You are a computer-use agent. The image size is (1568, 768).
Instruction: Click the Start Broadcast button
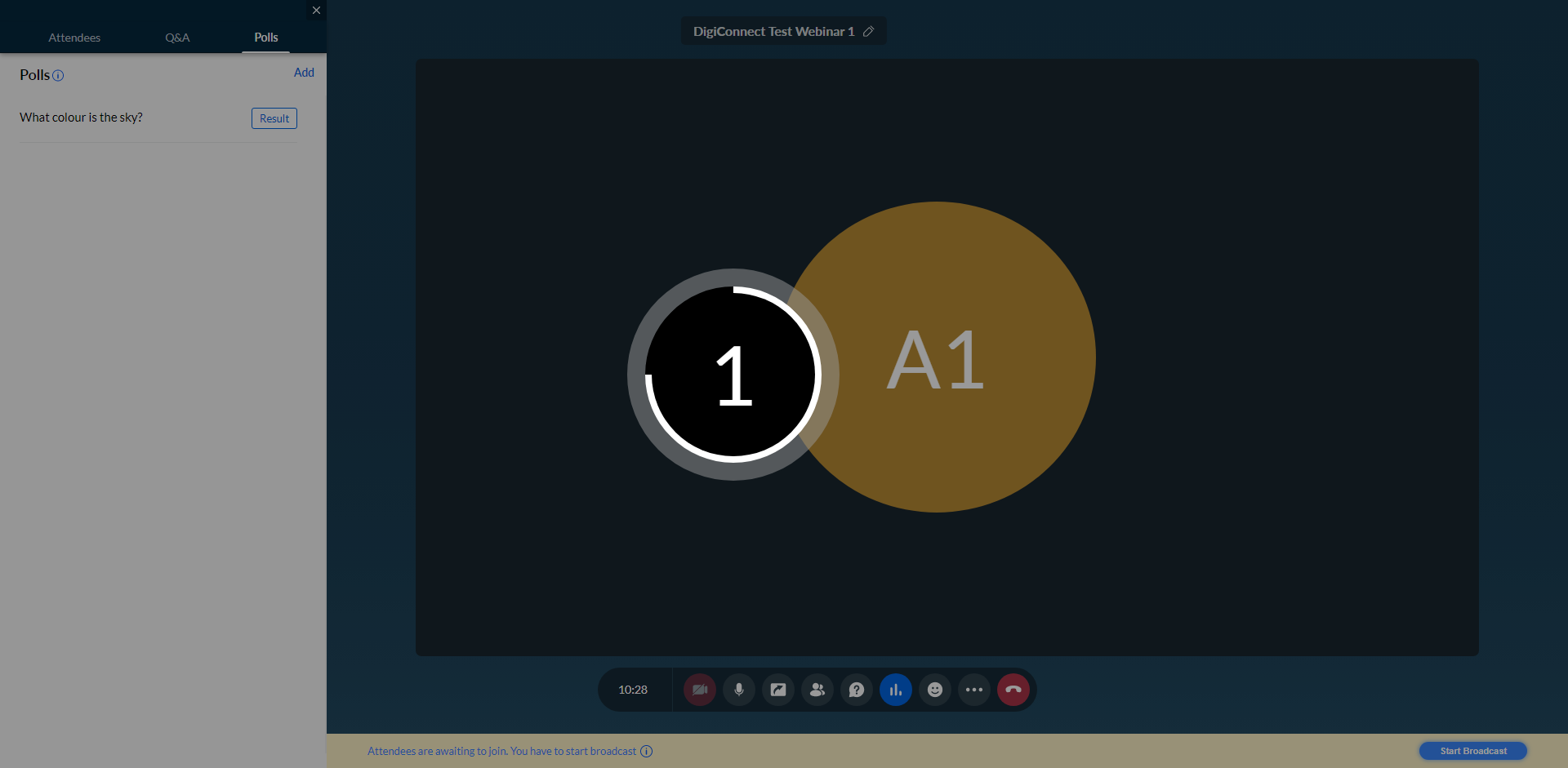click(1473, 751)
